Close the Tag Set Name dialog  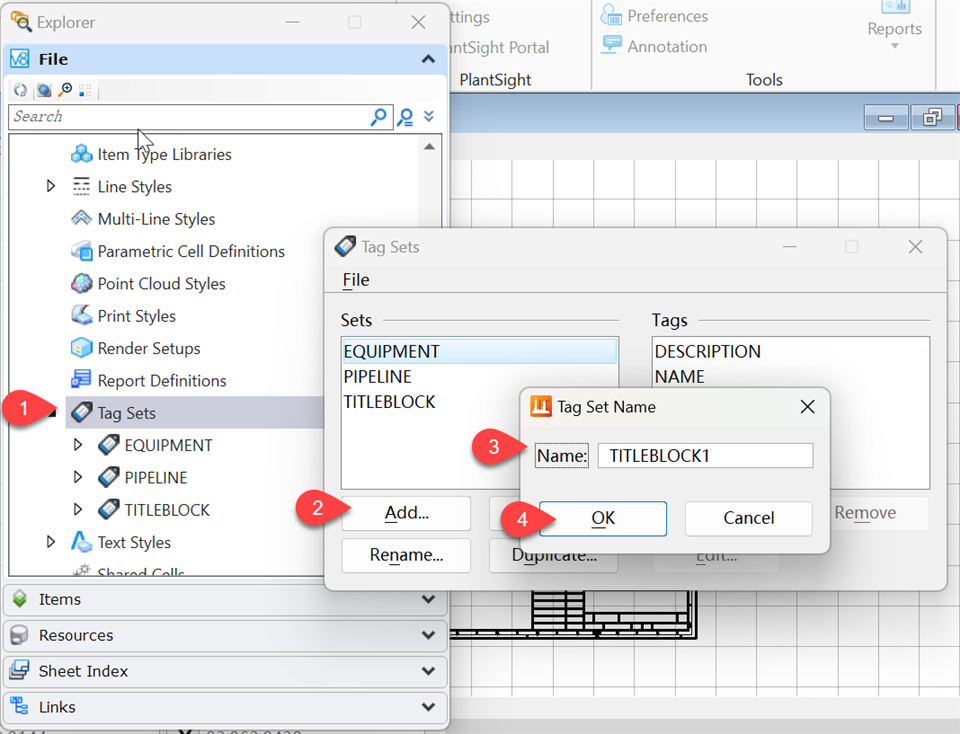coord(808,406)
